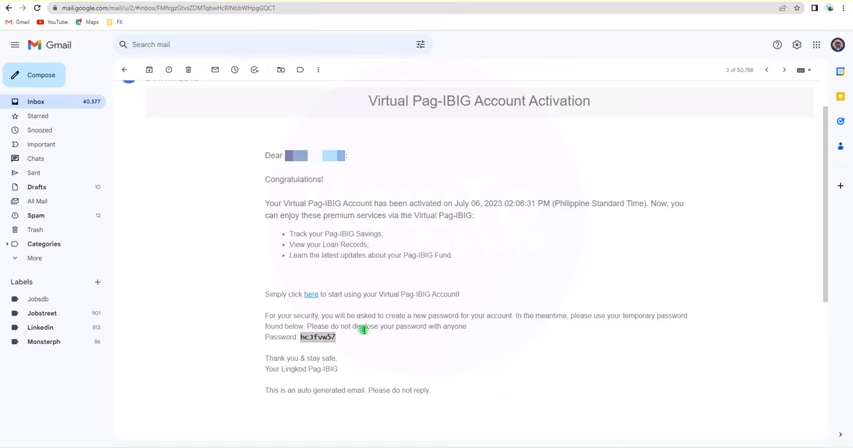This screenshot has height=448, width=853.
Task: Open the Google account avatar
Action: click(x=838, y=45)
